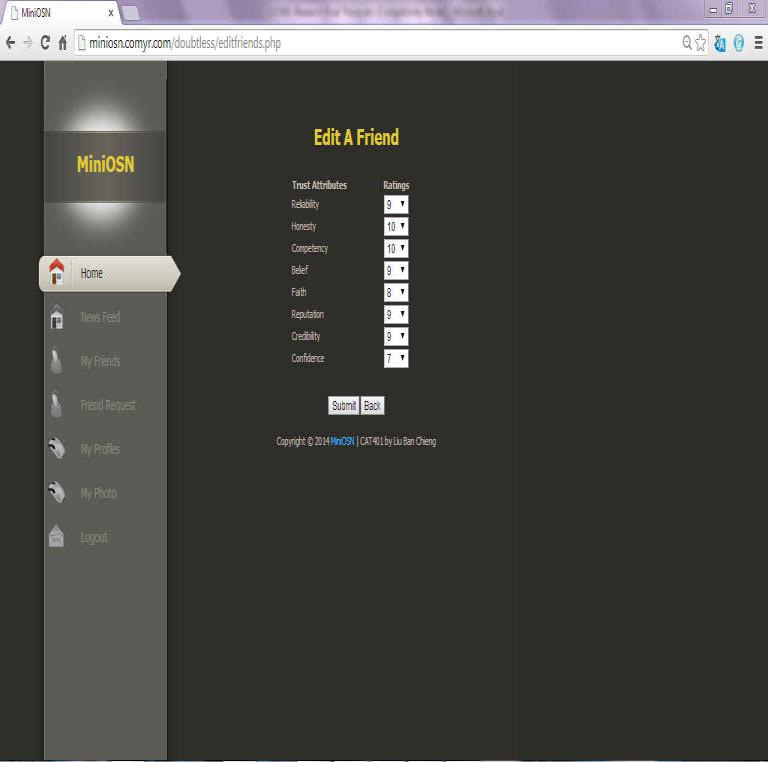Expand the Honesty rating dropdown

(396, 227)
